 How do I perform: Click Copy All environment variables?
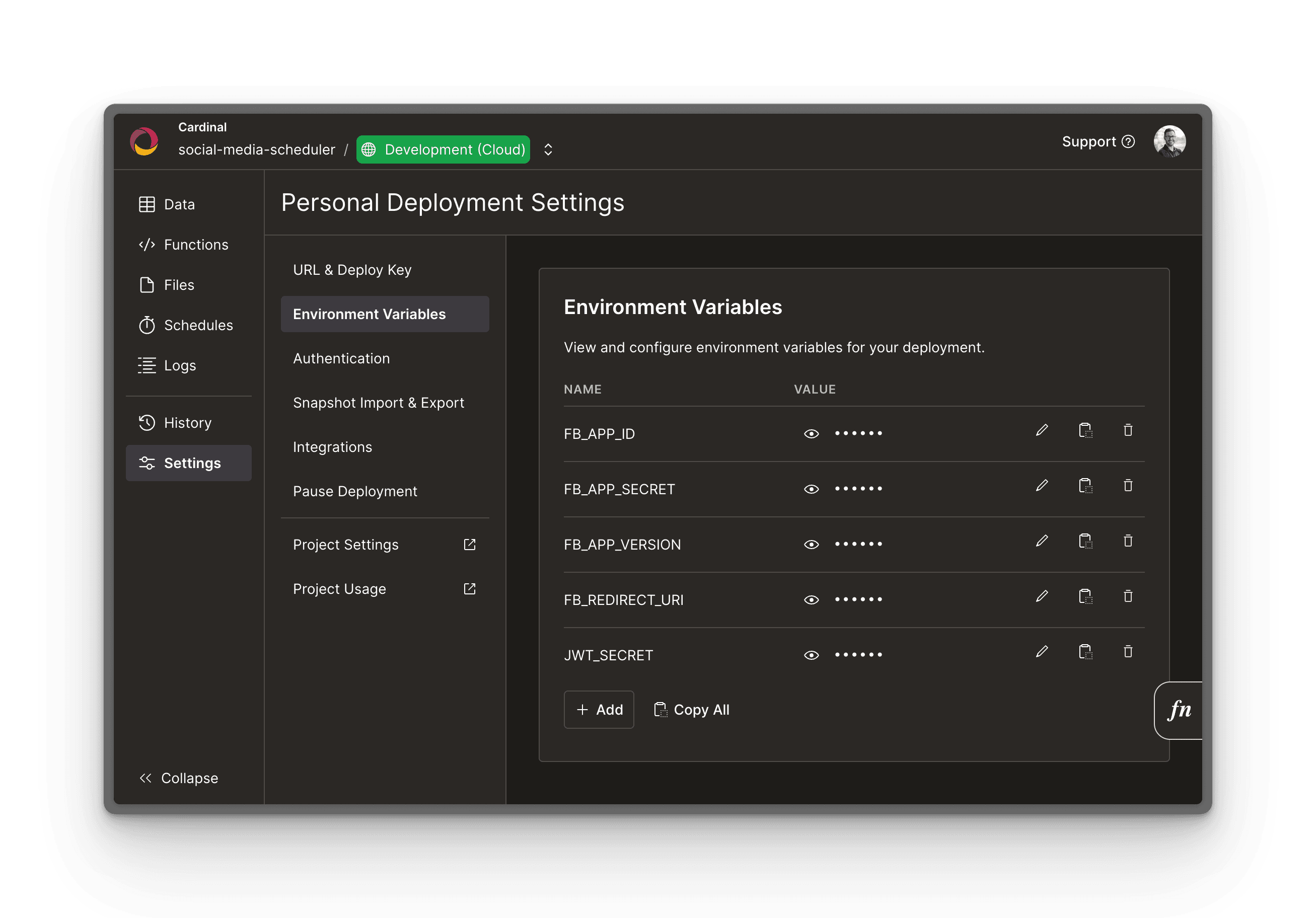[691, 710]
